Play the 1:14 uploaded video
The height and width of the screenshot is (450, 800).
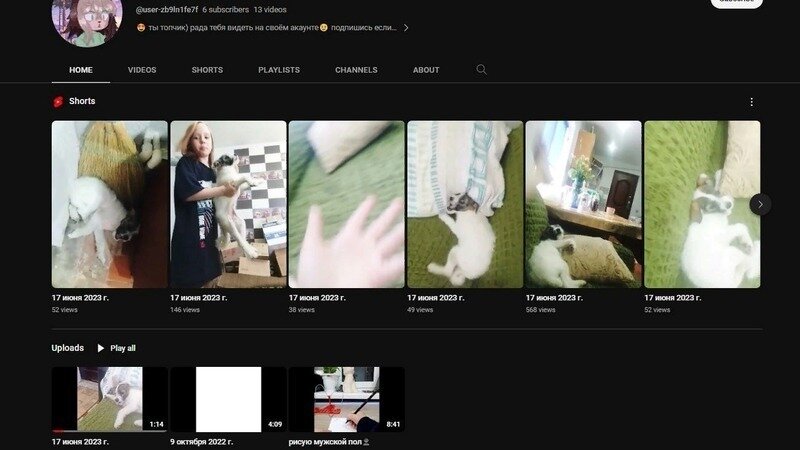pyautogui.click(x=109, y=399)
